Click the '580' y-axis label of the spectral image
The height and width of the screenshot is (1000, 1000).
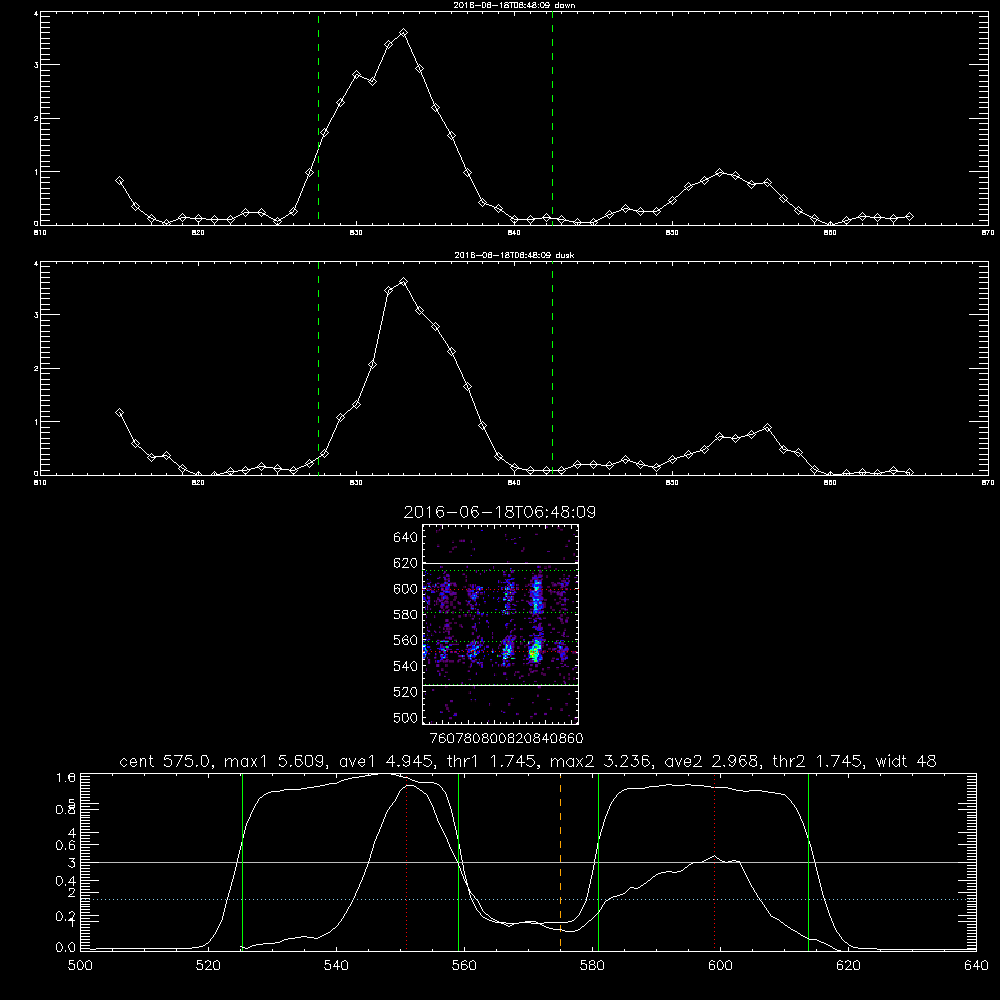[406, 615]
